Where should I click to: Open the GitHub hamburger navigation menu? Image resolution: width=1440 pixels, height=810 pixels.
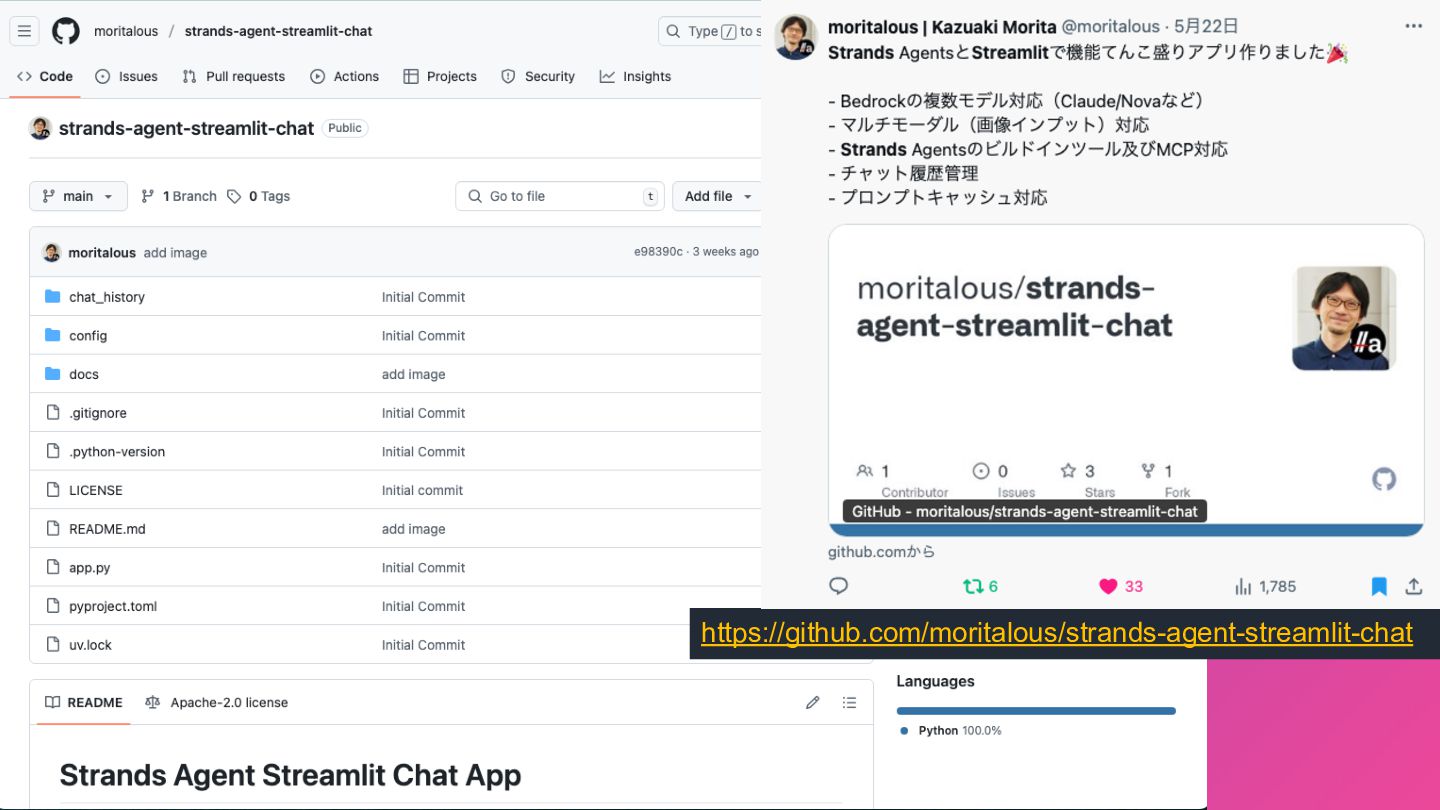tap(25, 31)
